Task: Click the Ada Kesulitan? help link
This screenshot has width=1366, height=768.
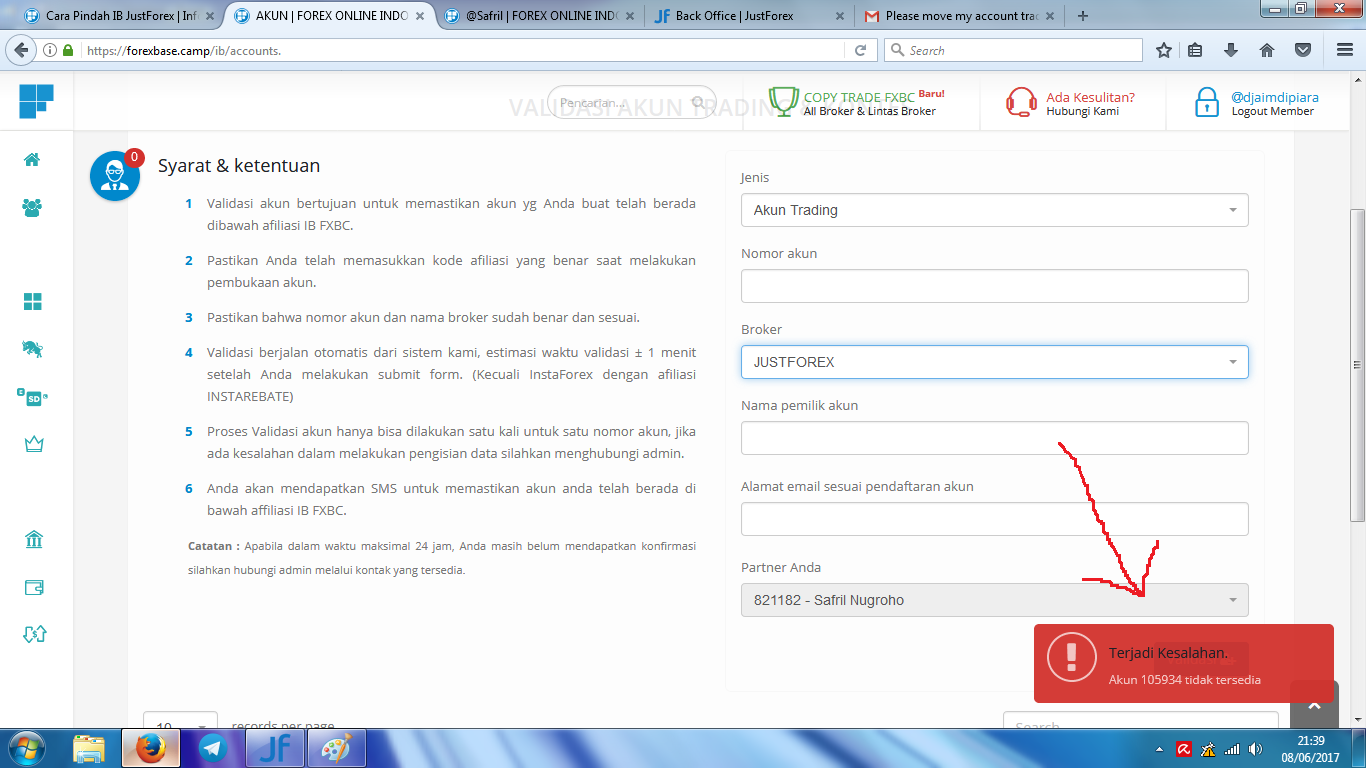Action: click(x=1090, y=97)
